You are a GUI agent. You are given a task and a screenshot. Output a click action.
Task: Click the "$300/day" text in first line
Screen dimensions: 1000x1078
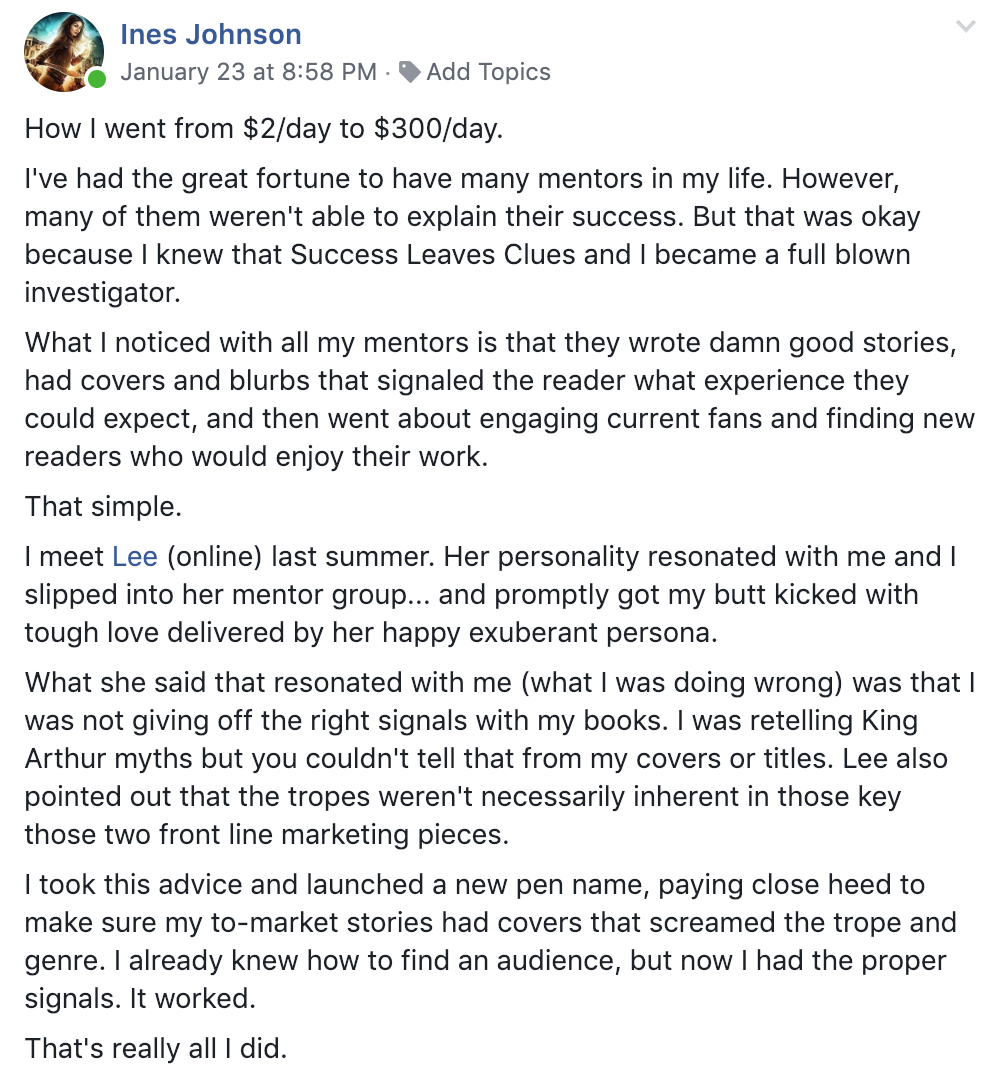(438, 129)
